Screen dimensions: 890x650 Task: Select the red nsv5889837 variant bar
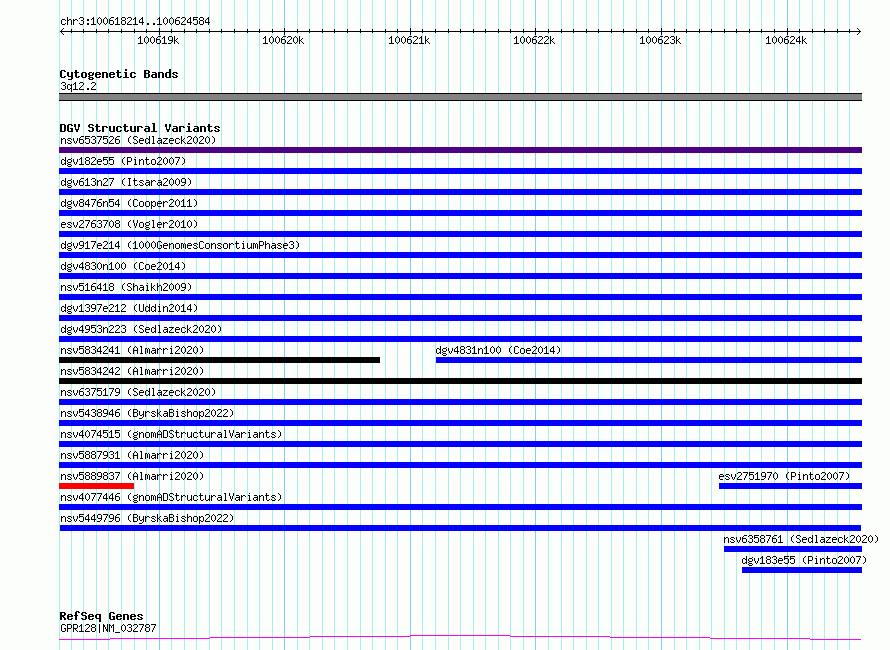click(96, 486)
